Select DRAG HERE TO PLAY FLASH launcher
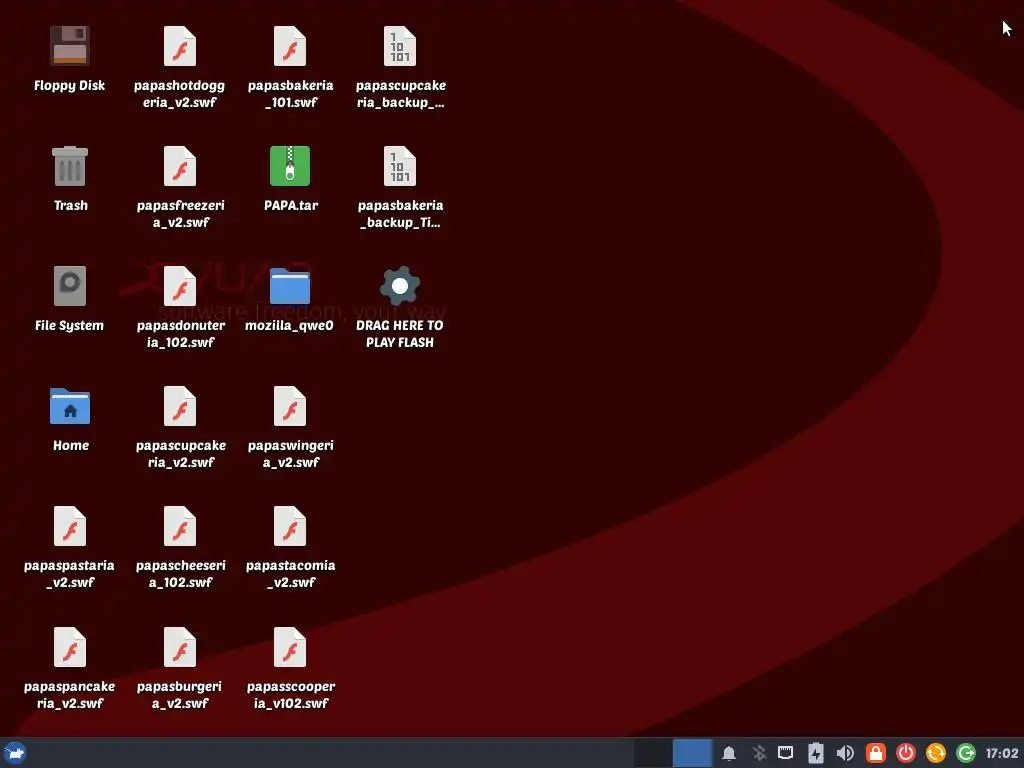The height and width of the screenshot is (768, 1024). [400, 286]
